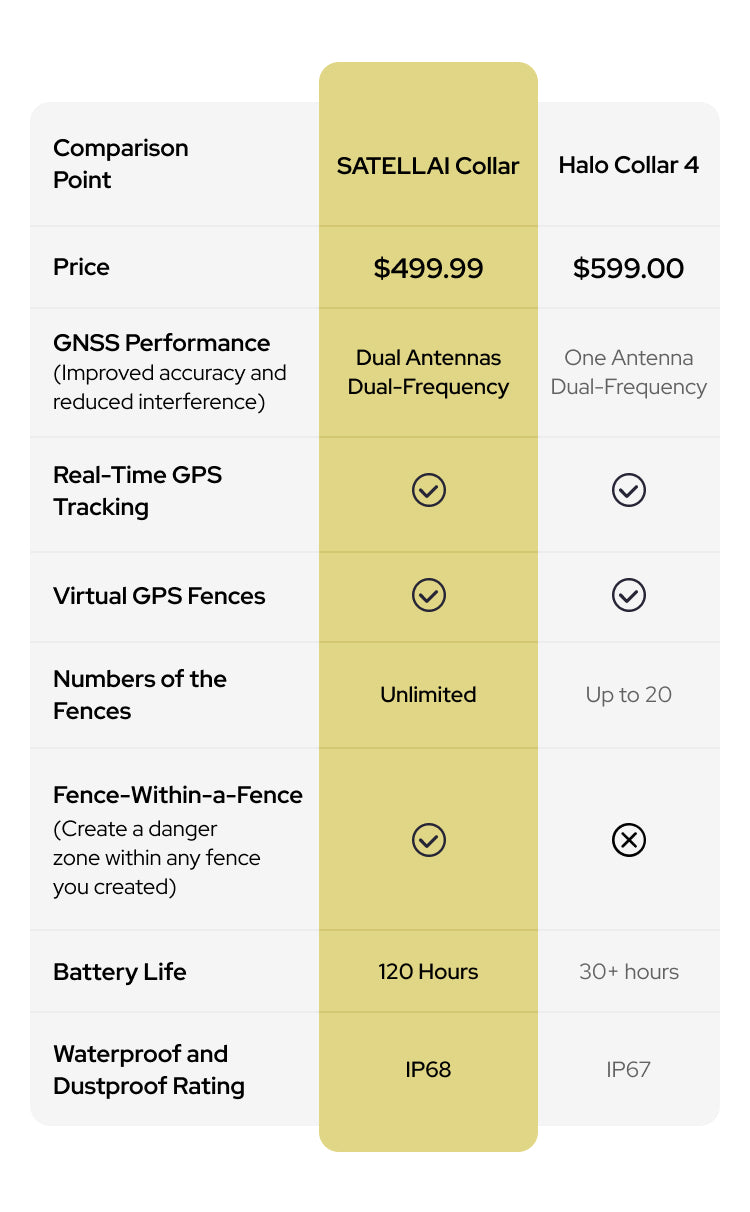Image resolution: width=750 pixels, height=1212 pixels.
Task: Click the Up to 20 fences value
Action: (628, 695)
